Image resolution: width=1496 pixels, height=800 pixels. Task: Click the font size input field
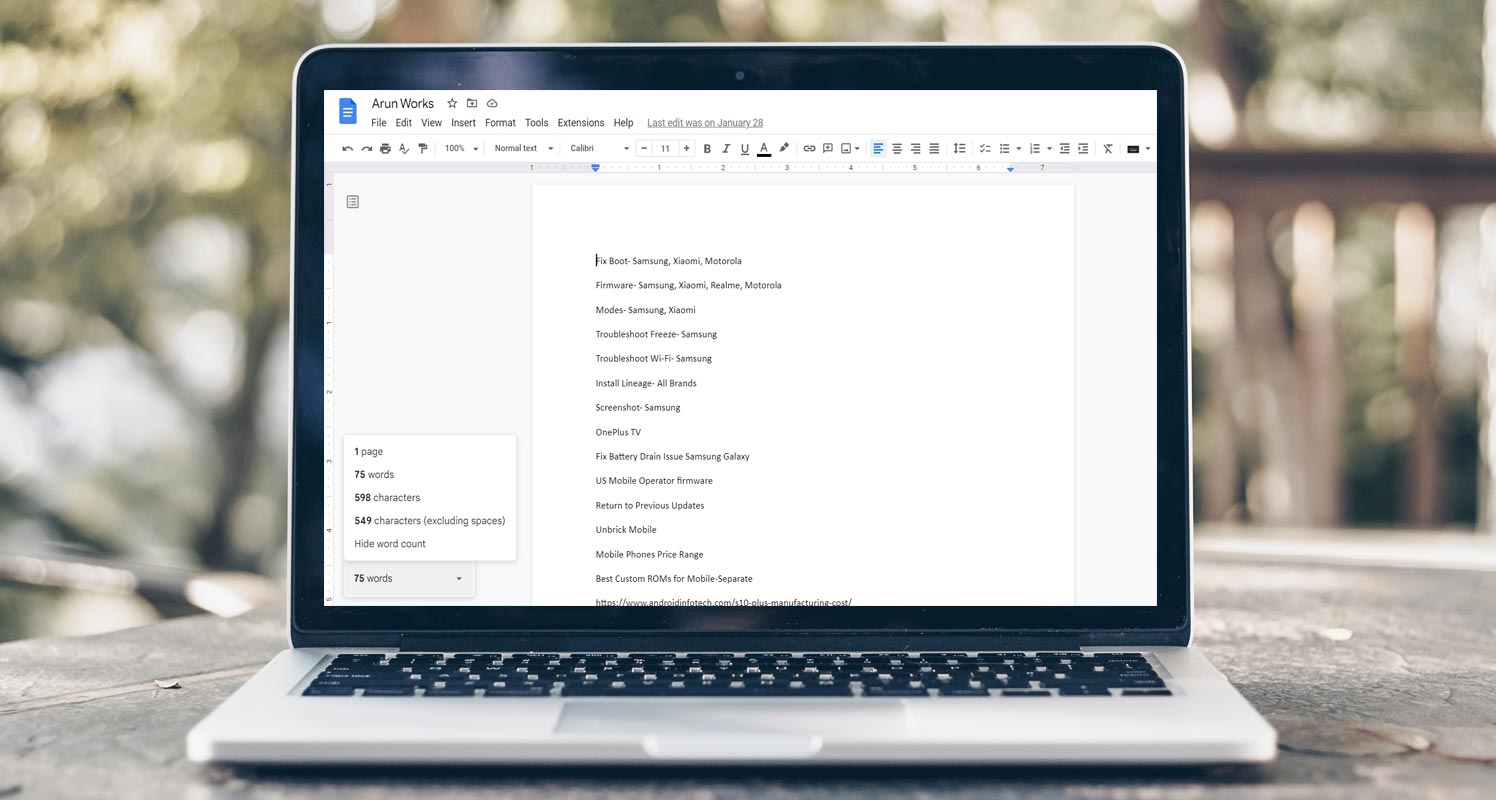[x=665, y=149]
